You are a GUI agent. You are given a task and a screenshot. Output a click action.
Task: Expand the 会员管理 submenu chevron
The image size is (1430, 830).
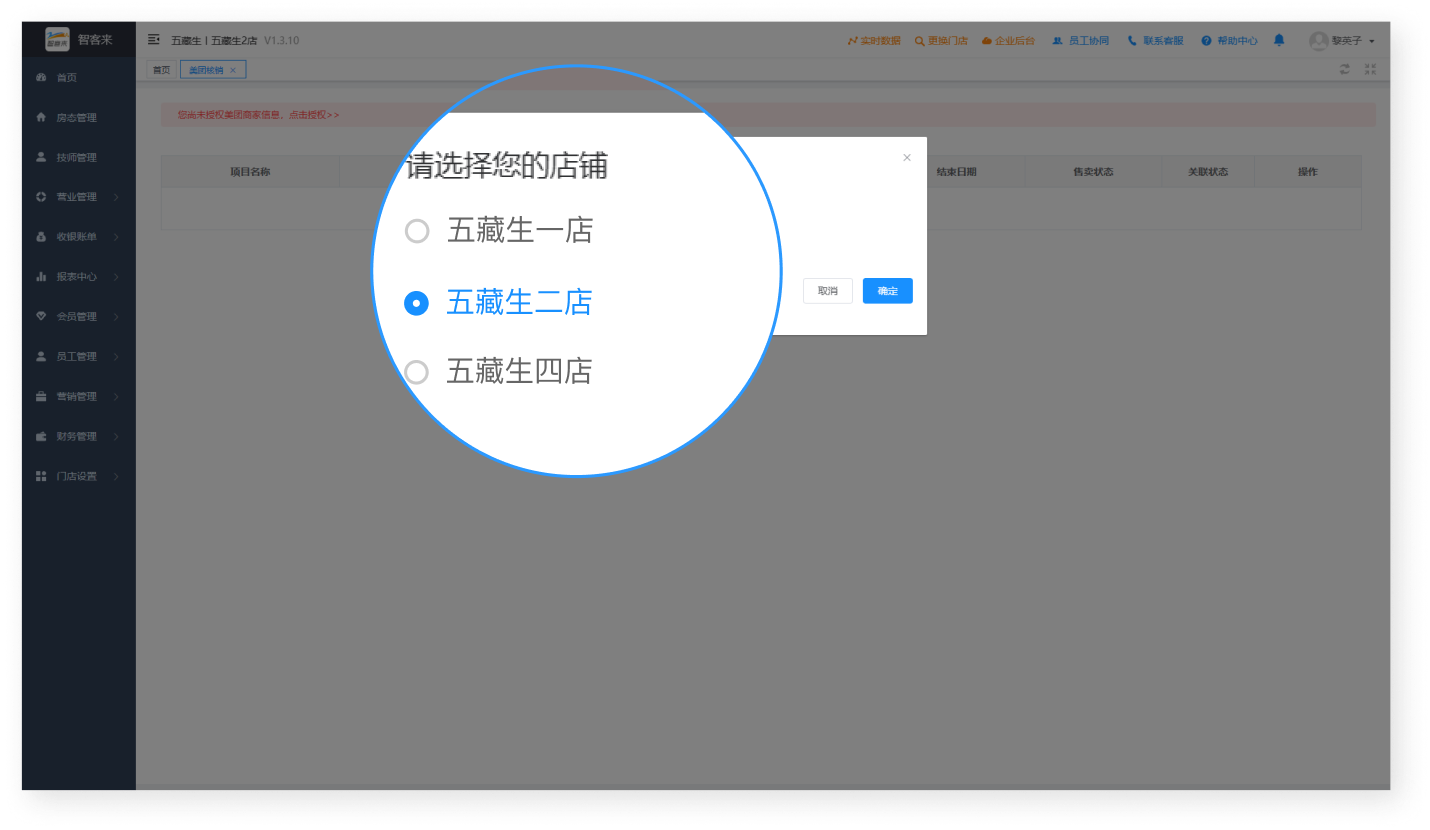tap(116, 317)
